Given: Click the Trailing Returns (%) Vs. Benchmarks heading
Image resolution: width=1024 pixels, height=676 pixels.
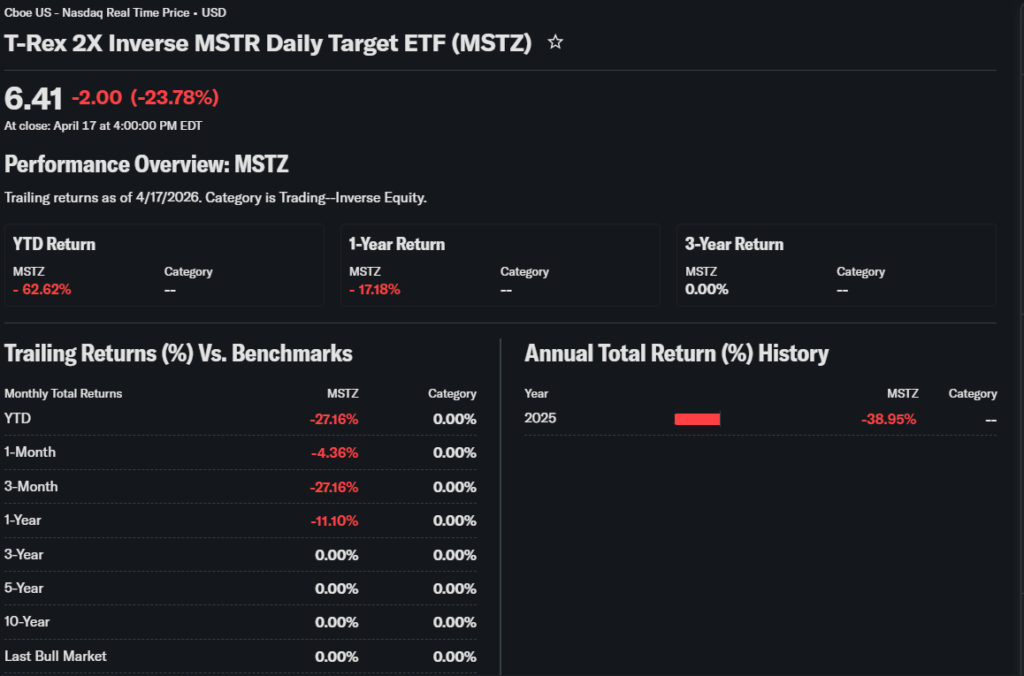Looking at the screenshot, I should click(178, 353).
